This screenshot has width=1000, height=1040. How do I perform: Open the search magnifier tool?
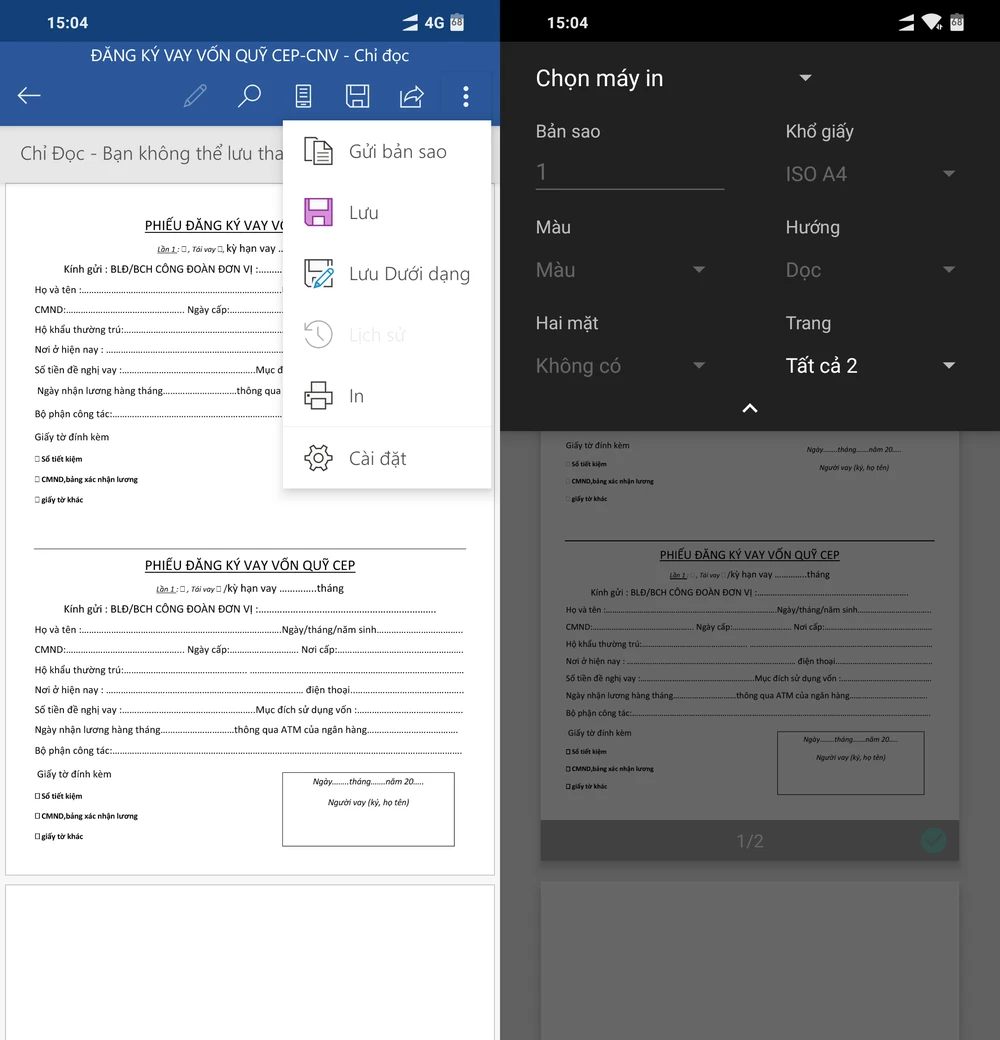coord(249,96)
